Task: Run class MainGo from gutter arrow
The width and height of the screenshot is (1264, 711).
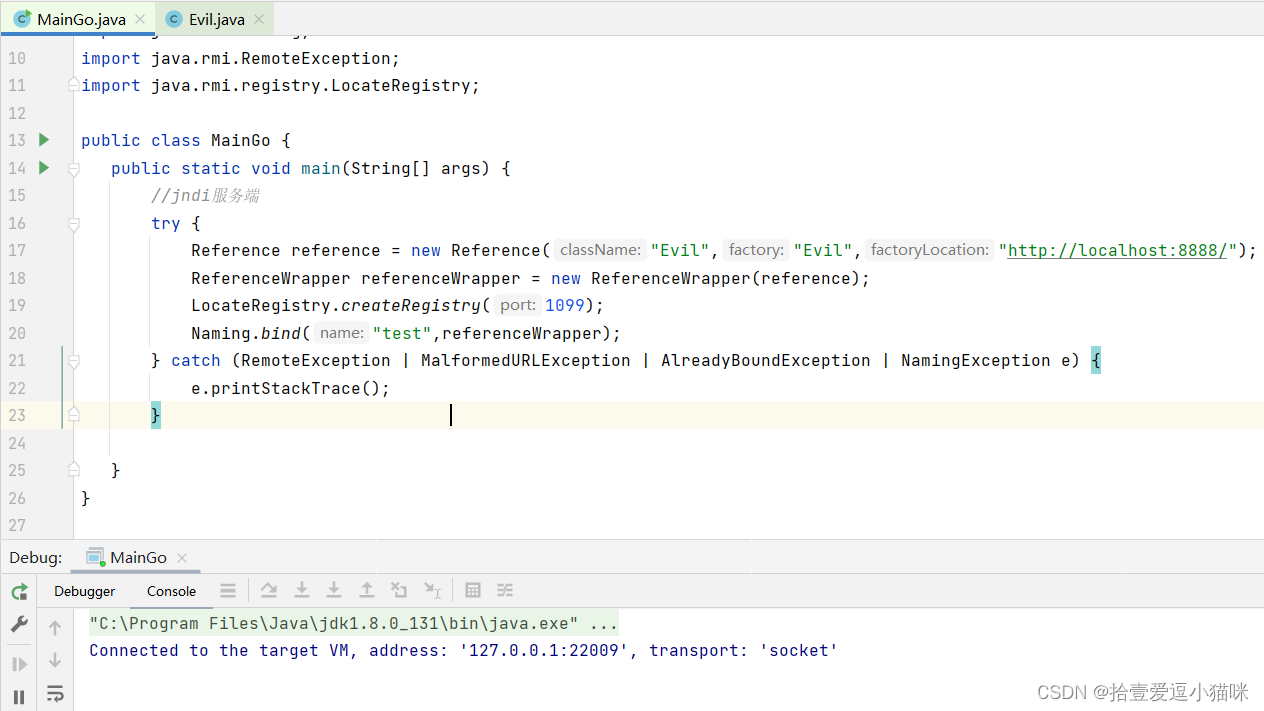Action: tap(44, 140)
